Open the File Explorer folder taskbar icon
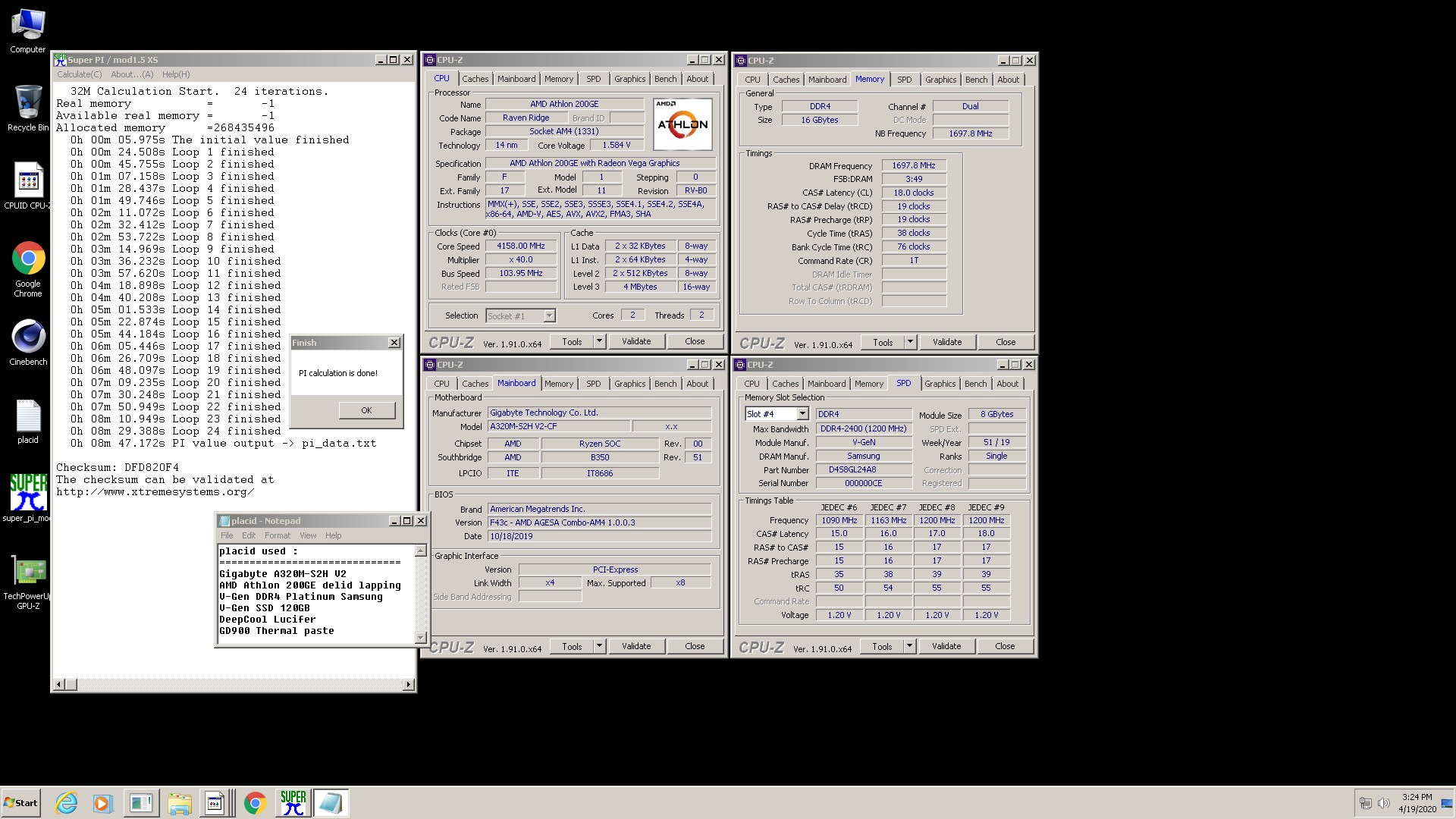This screenshot has height=819, width=1456. [x=180, y=803]
